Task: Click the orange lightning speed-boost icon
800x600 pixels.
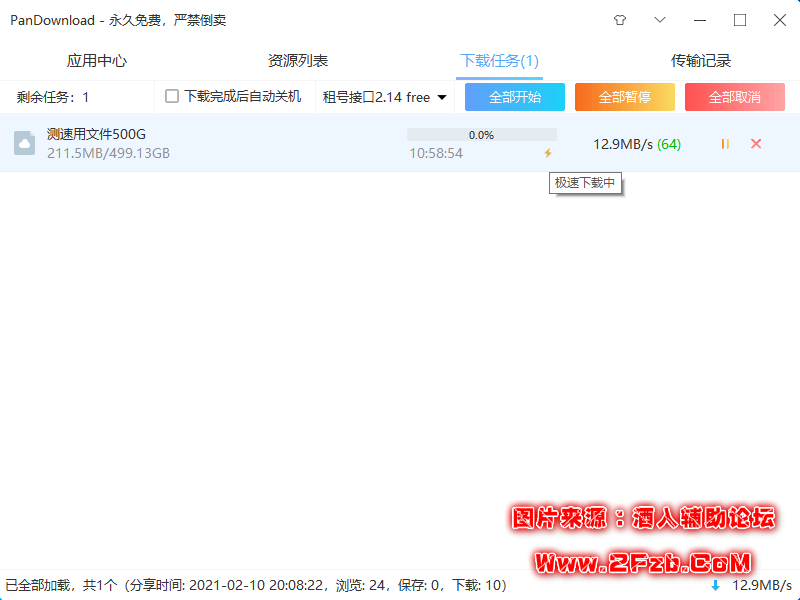Action: (x=548, y=154)
